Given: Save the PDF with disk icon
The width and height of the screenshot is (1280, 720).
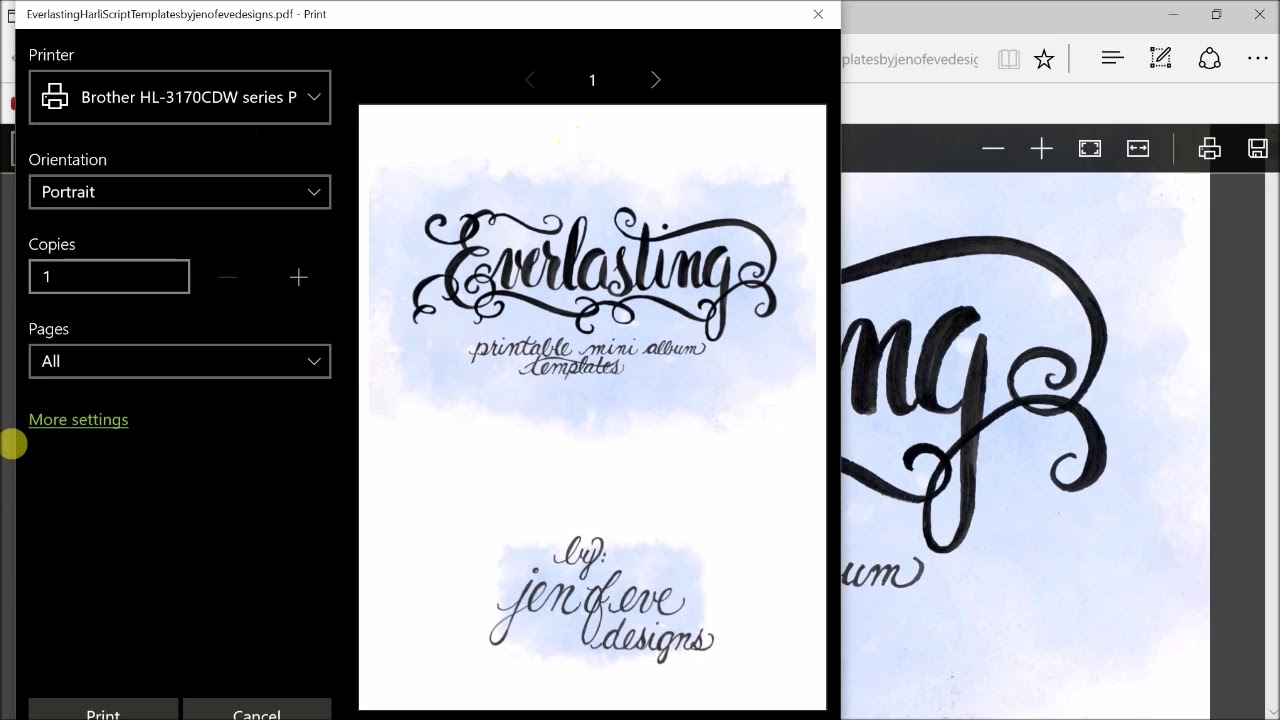Looking at the screenshot, I should (1258, 149).
